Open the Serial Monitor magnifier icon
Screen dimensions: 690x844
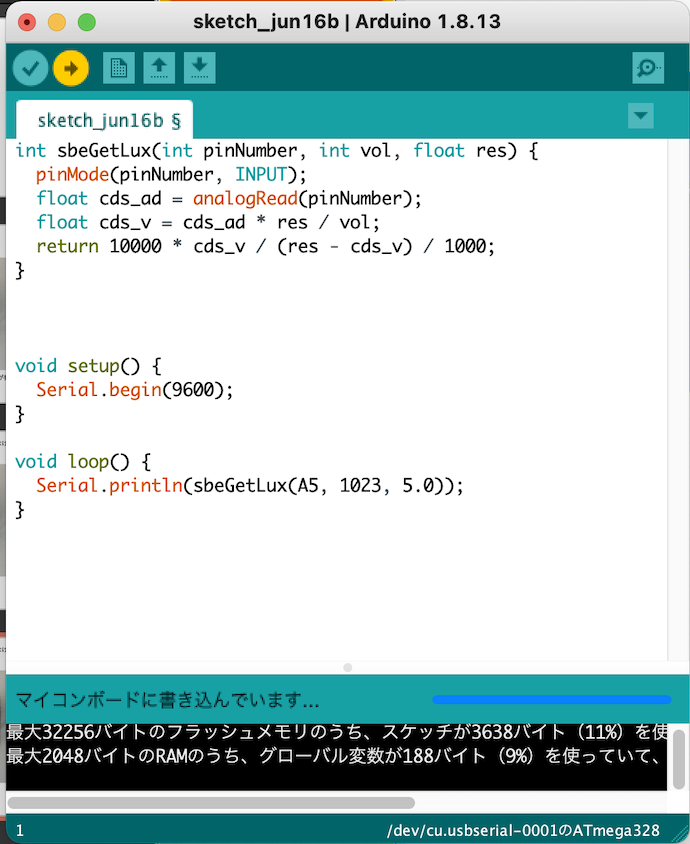(x=648, y=68)
